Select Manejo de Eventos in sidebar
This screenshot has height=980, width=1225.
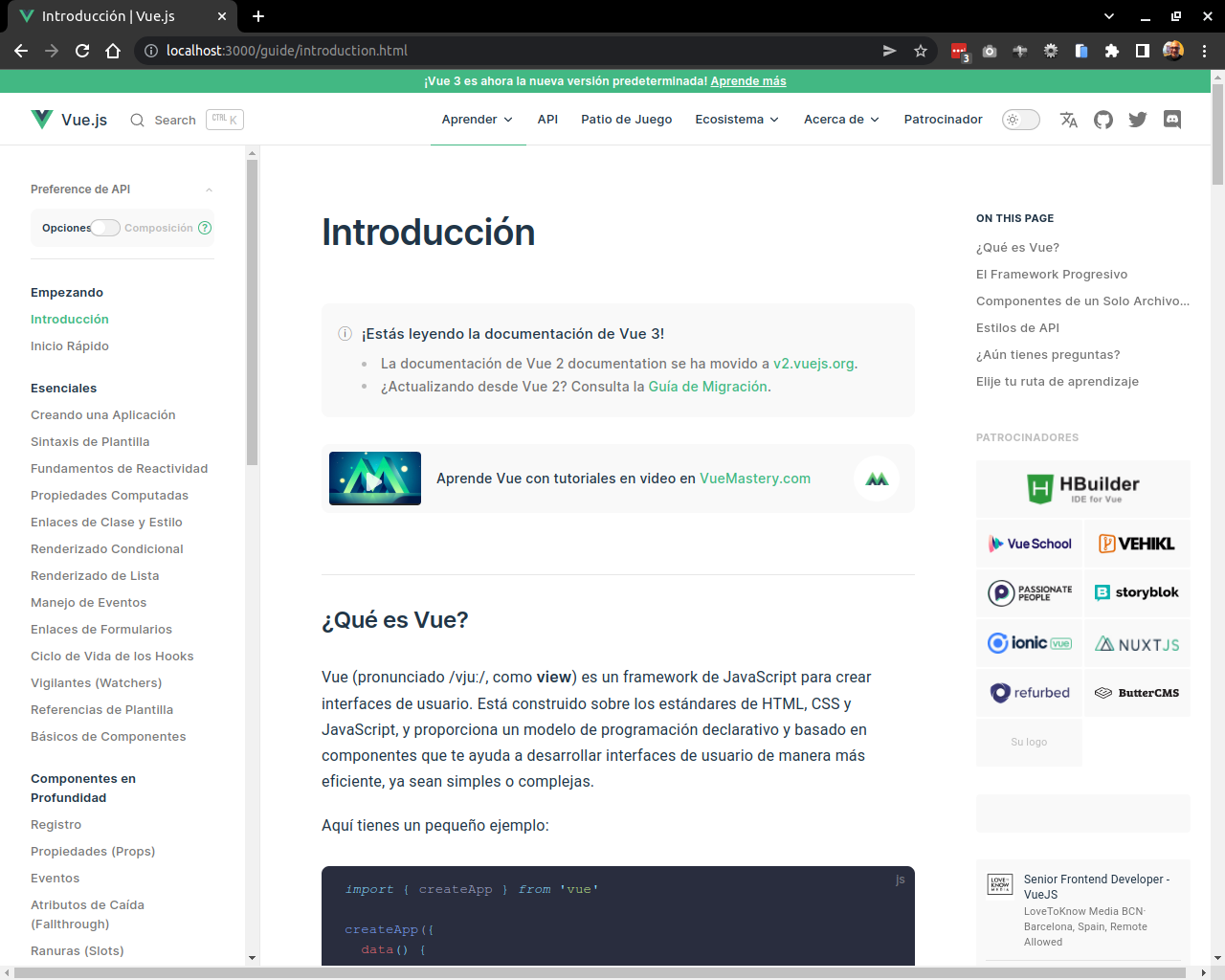pyautogui.click(x=88, y=603)
